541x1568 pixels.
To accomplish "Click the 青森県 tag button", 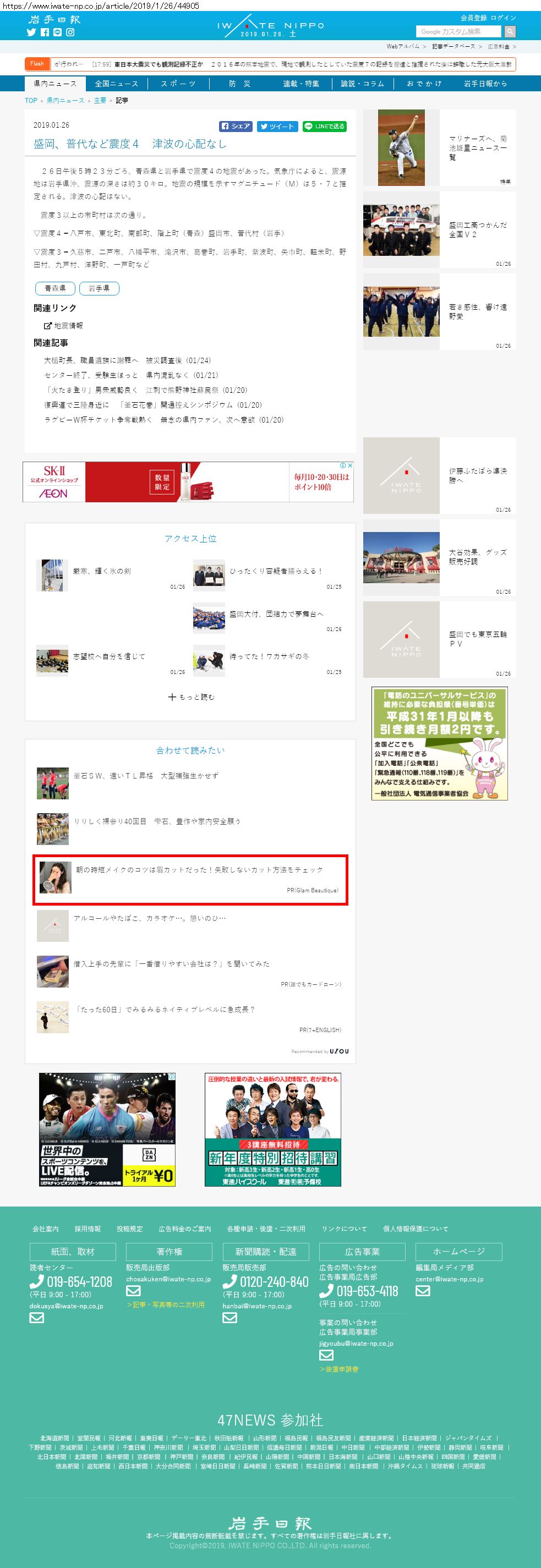I will [x=55, y=288].
